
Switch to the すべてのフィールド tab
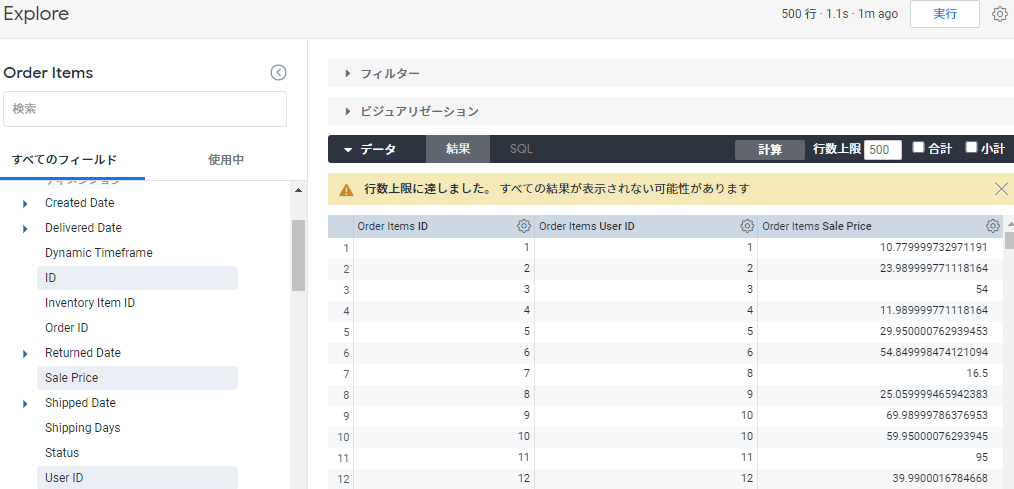pyautogui.click(x=65, y=160)
